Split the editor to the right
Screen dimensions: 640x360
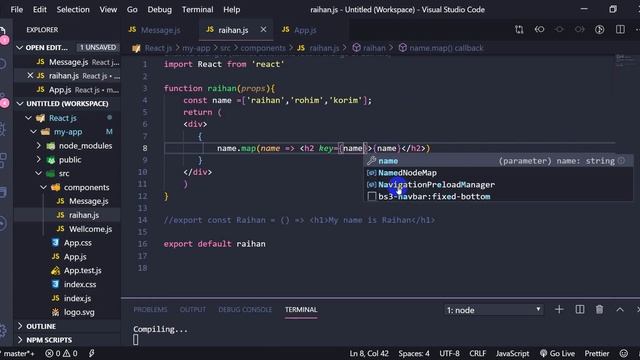(620, 29)
